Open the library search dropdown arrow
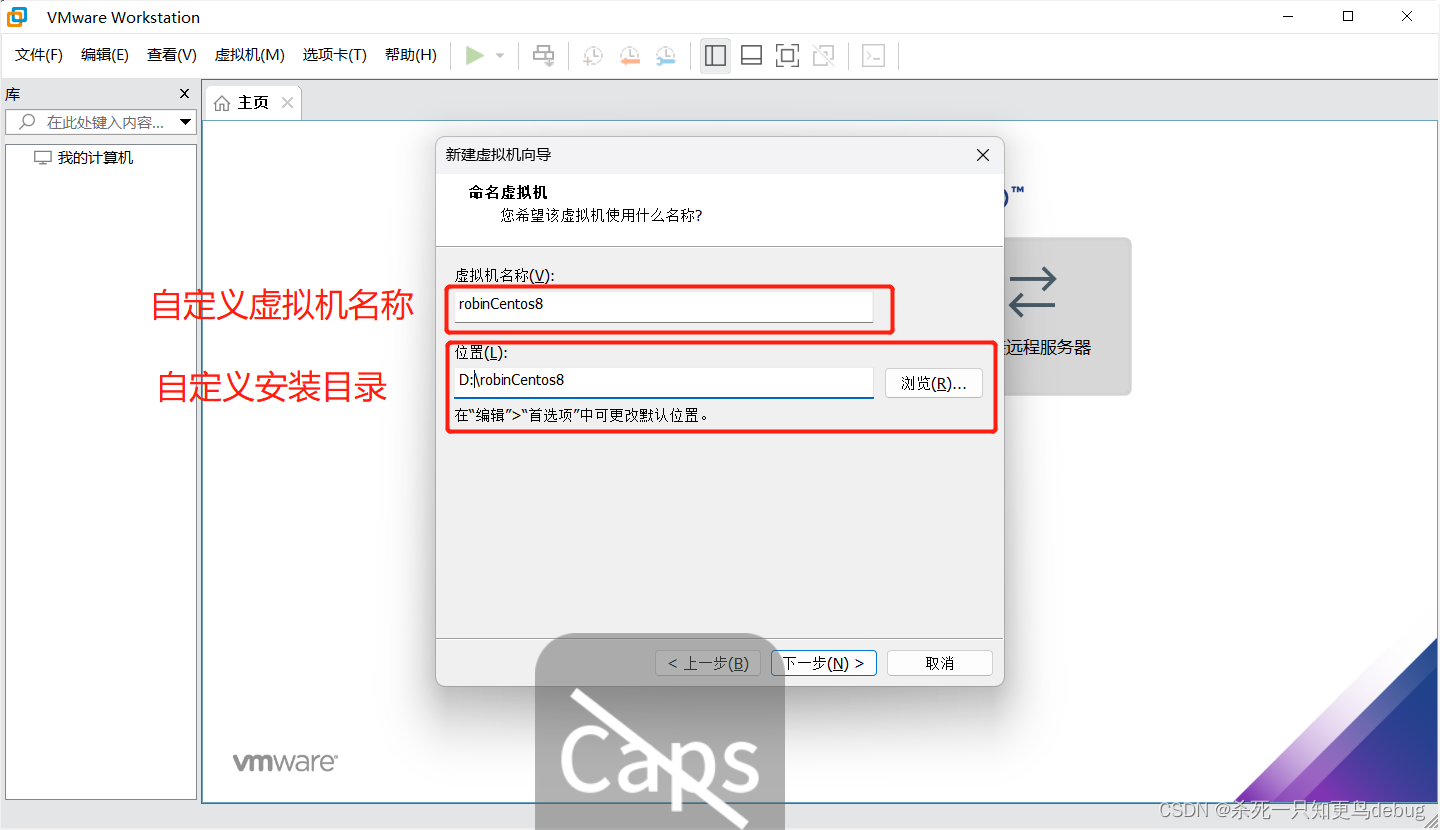This screenshot has height=830, width=1440. tap(185, 122)
